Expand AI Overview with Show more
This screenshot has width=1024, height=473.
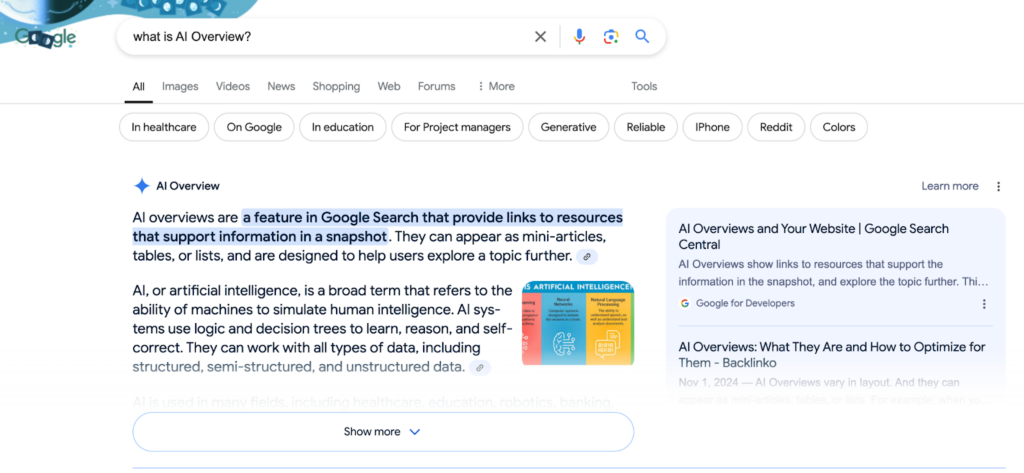point(383,432)
